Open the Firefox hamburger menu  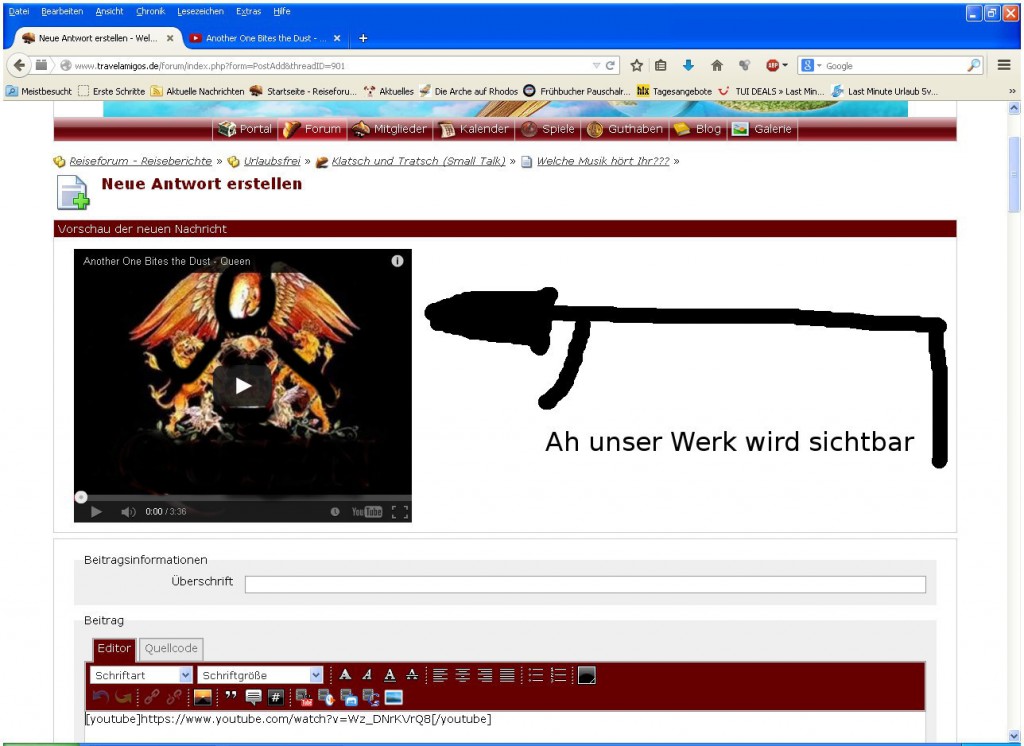coord(1004,65)
